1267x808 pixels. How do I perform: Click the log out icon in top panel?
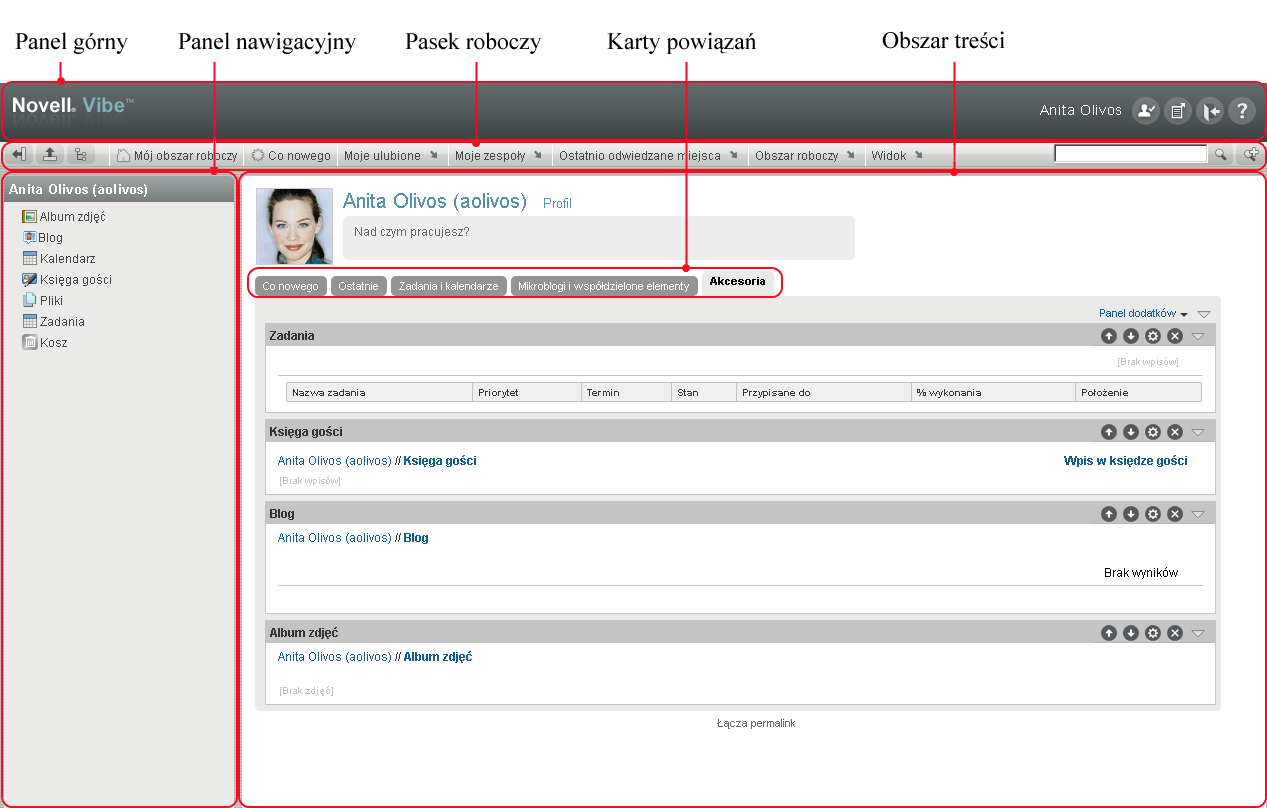1209,111
